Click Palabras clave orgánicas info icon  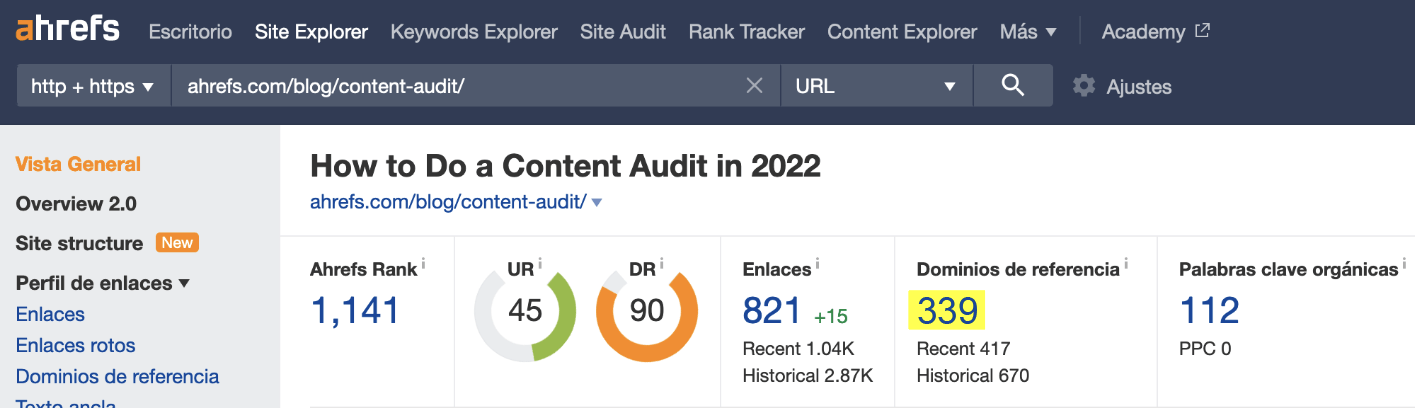click(x=1403, y=264)
